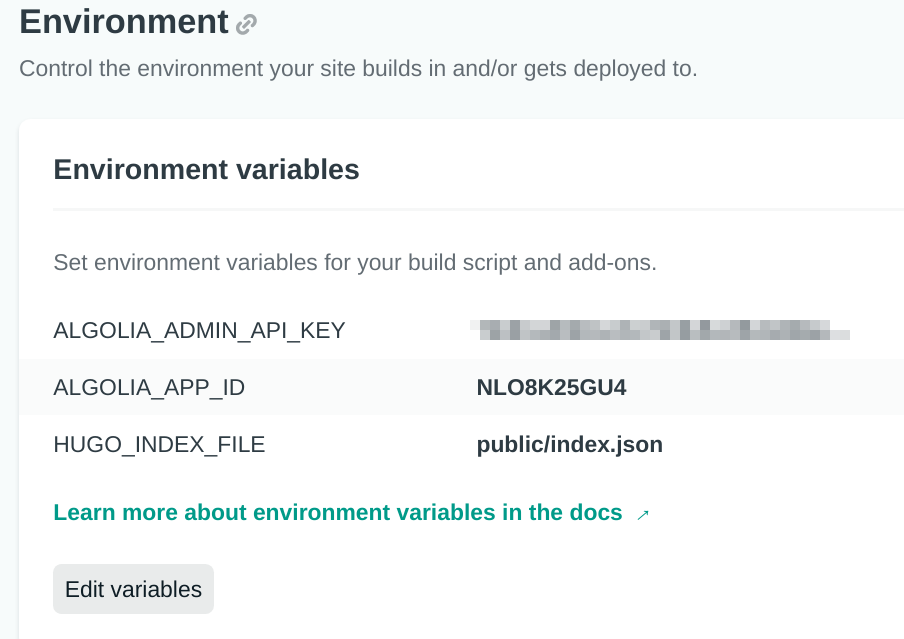Image resolution: width=904 pixels, height=639 pixels.
Task: Select the HUGO_INDEX_FILE variable name
Action: [159, 445]
